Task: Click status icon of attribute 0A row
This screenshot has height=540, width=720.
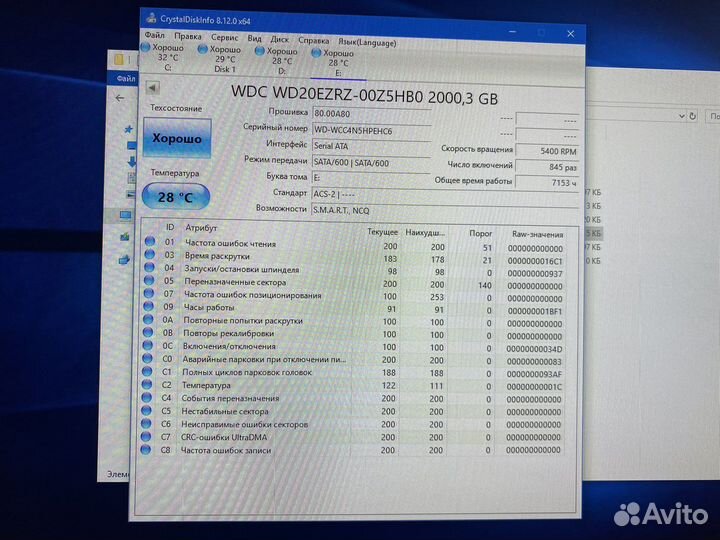Action: (148, 319)
